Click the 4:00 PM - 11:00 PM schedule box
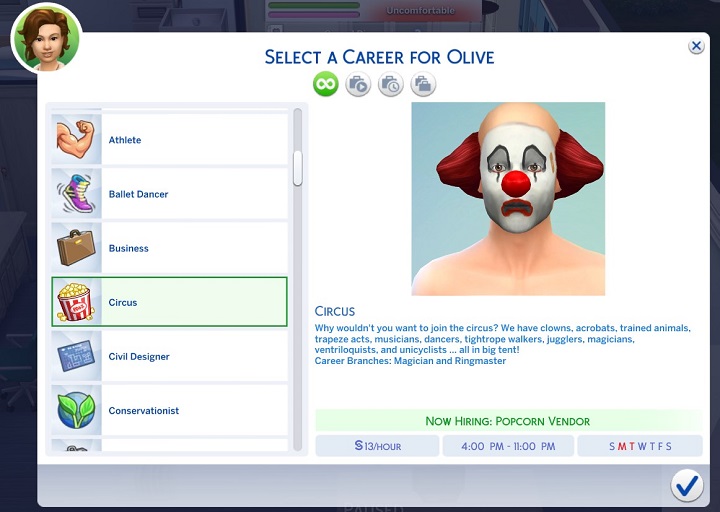This screenshot has width=720, height=512. [508, 446]
